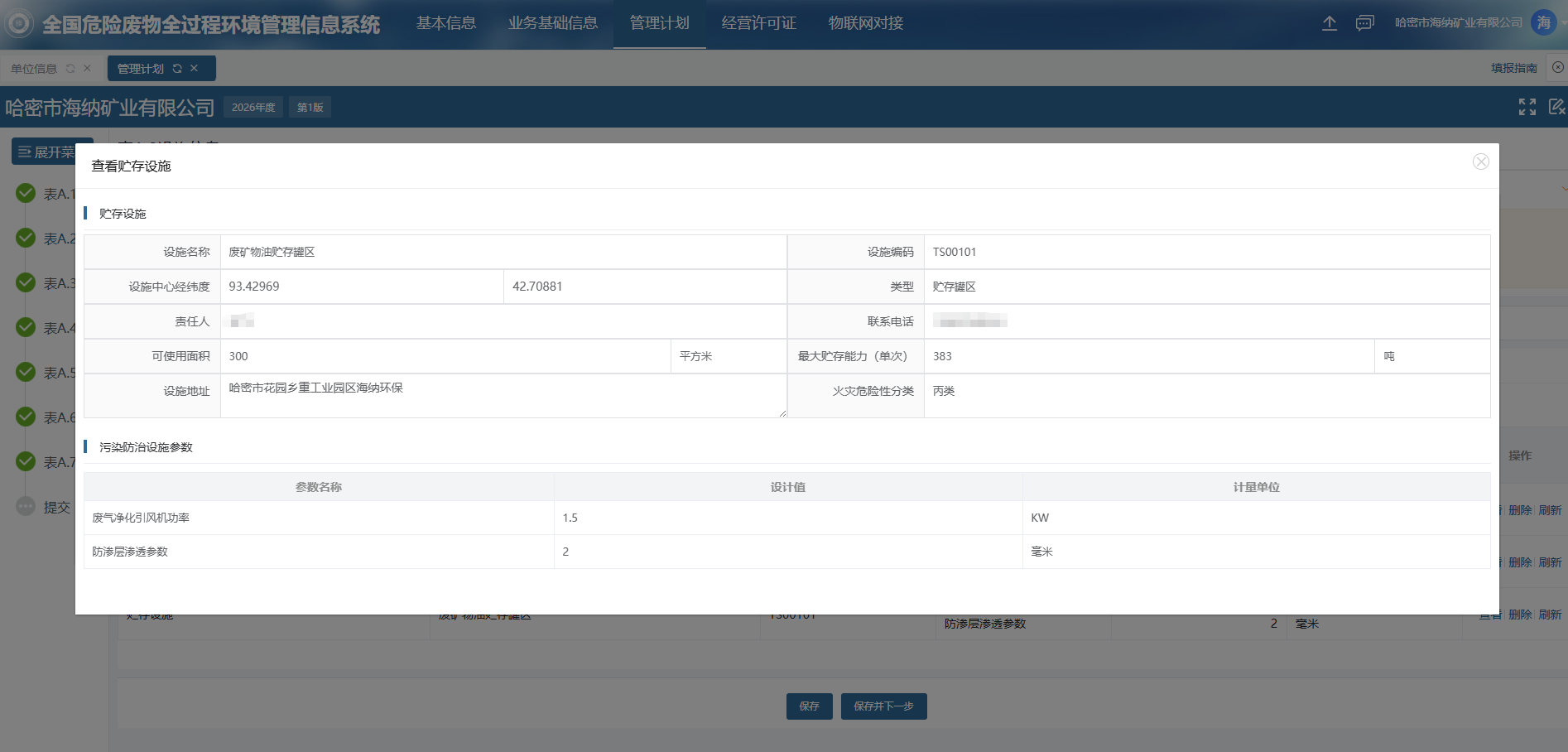Click the edit-cancel pencil icon
The image size is (1568, 752).
[1556, 107]
